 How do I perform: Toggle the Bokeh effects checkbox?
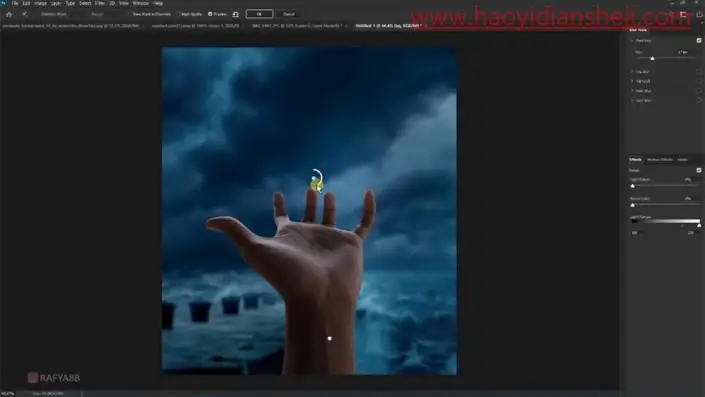coord(699,170)
